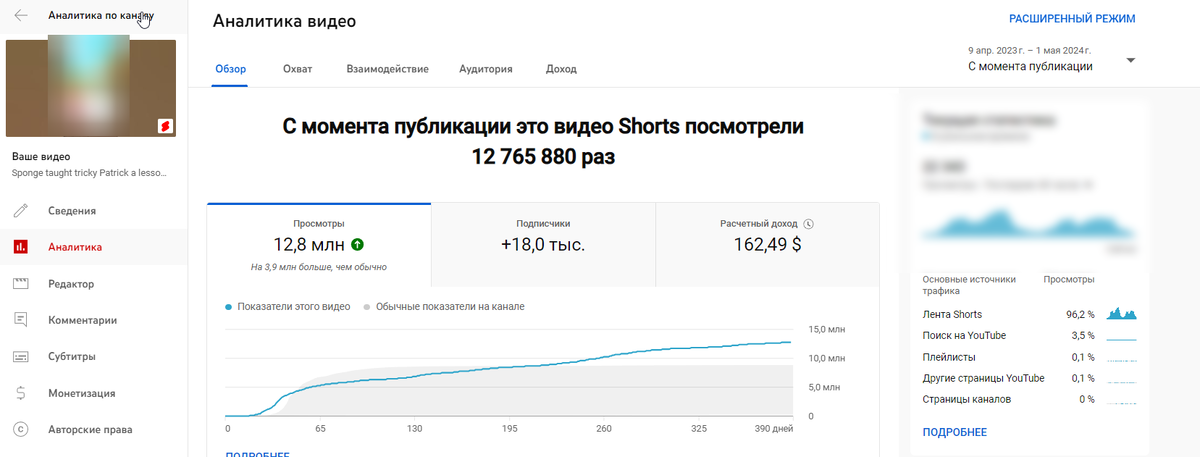The image size is (1200, 457).
Task: Click Другие страницы YouTube traffic row
Action: [1029, 378]
